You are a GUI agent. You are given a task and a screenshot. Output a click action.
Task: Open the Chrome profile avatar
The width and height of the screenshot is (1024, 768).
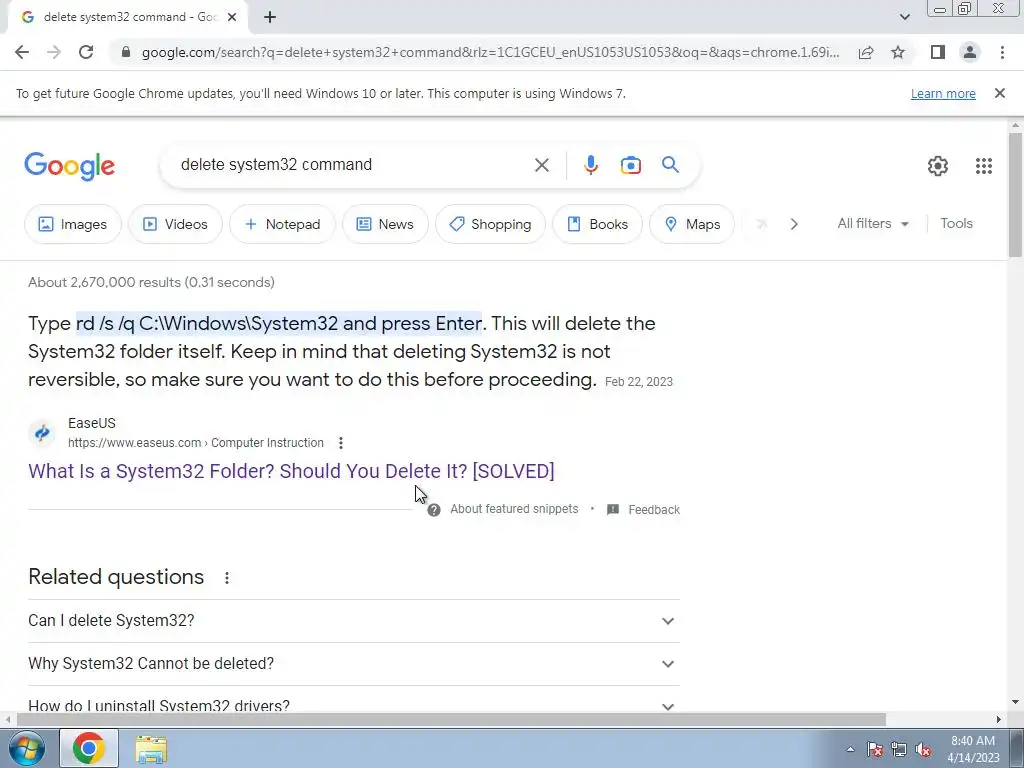(970, 52)
